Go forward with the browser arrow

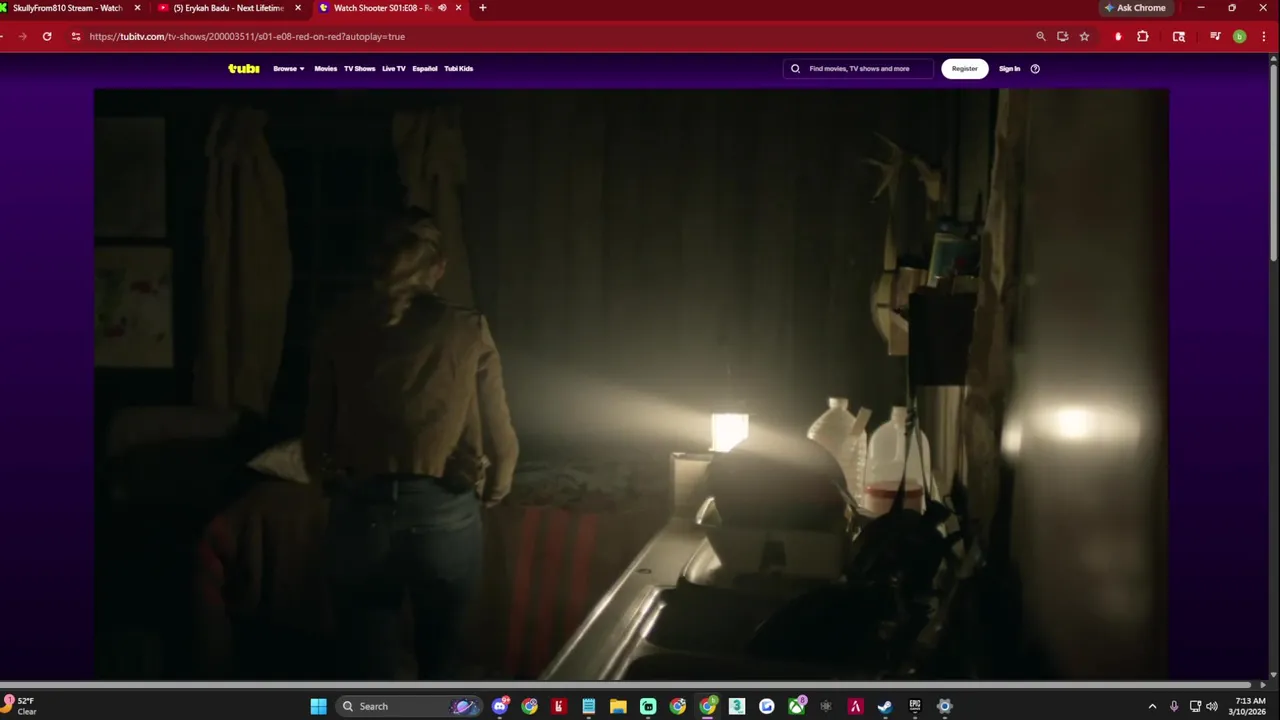pyautogui.click(x=22, y=36)
